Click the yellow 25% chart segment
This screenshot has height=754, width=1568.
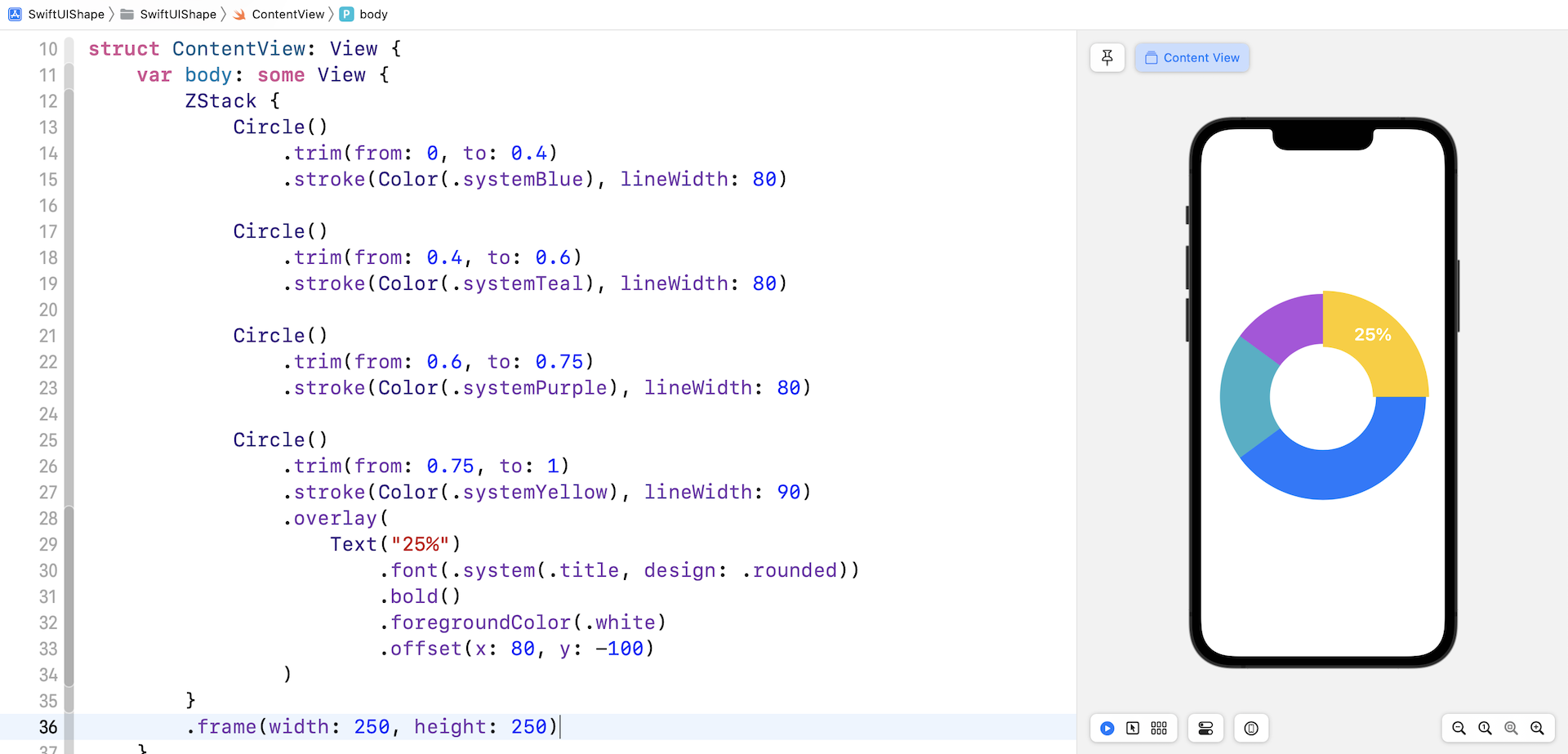point(1388,359)
